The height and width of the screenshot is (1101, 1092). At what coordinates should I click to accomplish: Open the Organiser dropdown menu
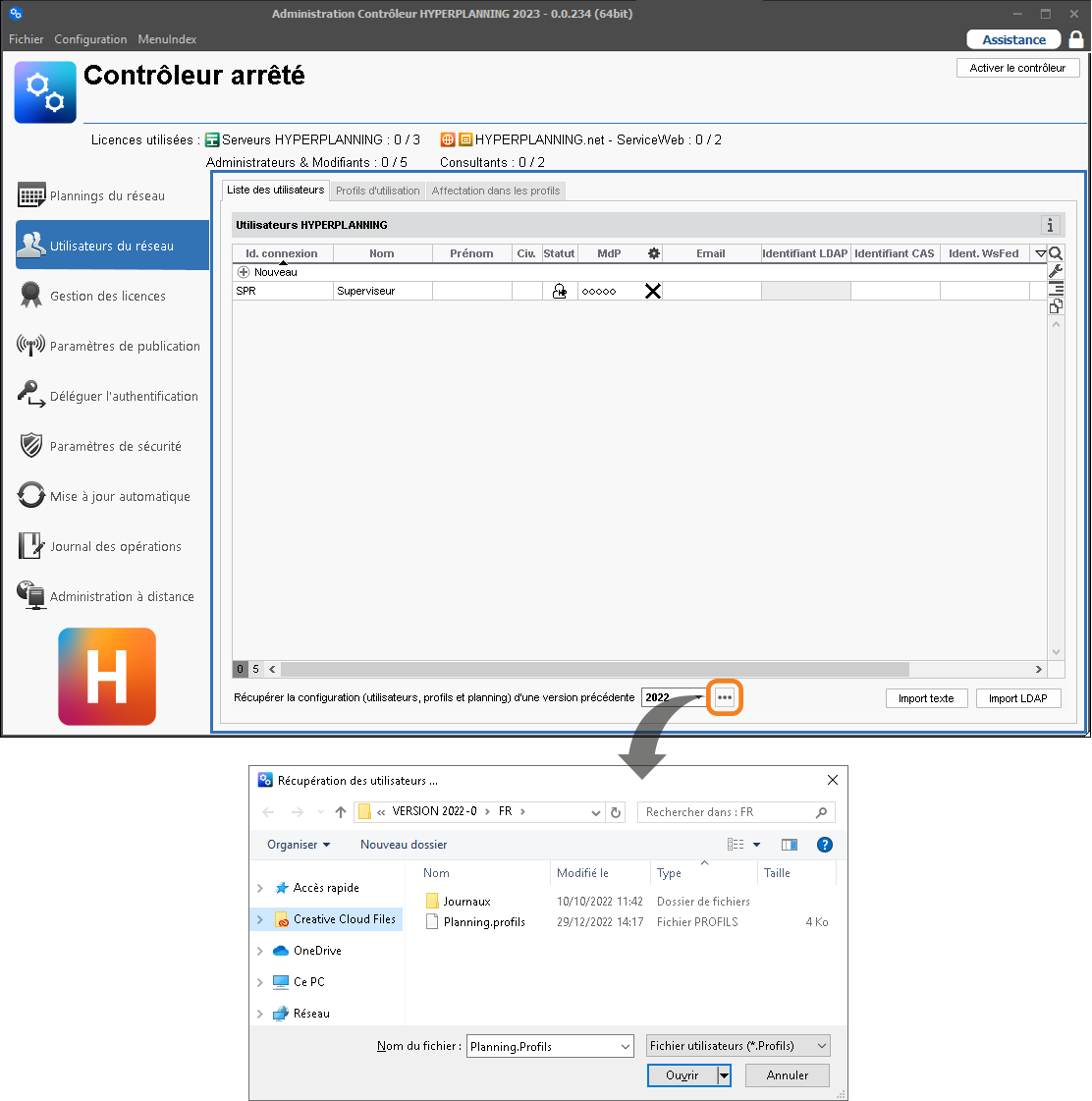[x=299, y=845]
